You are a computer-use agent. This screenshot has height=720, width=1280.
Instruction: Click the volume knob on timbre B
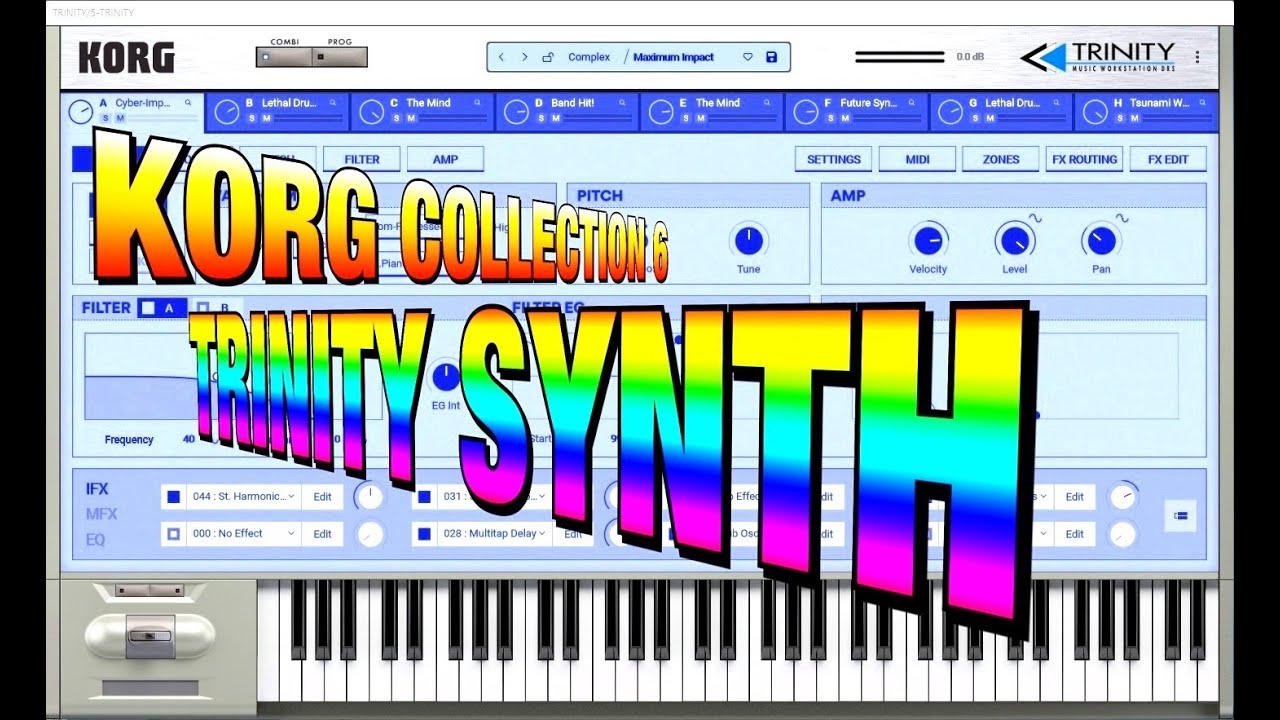point(227,112)
